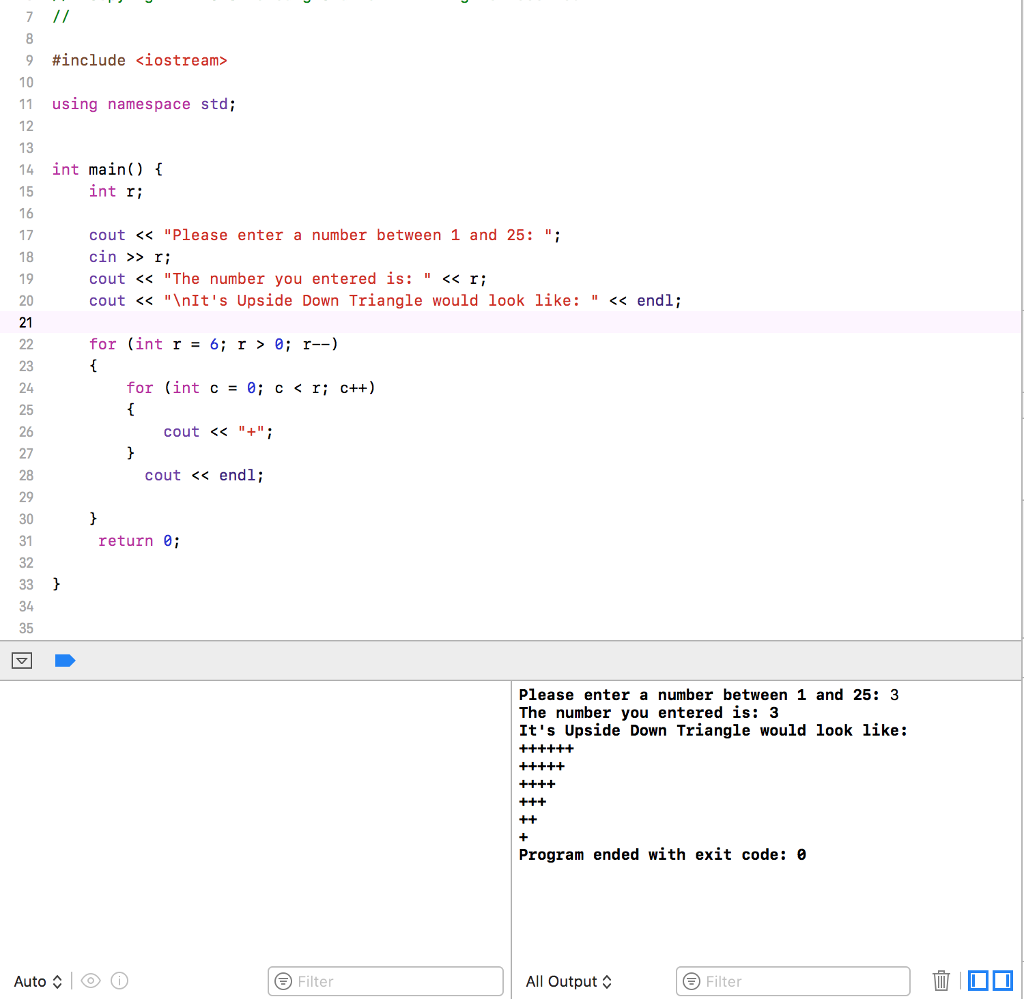Click line number 14 beside int main()

pyautogui.click(x=26, y=169)
